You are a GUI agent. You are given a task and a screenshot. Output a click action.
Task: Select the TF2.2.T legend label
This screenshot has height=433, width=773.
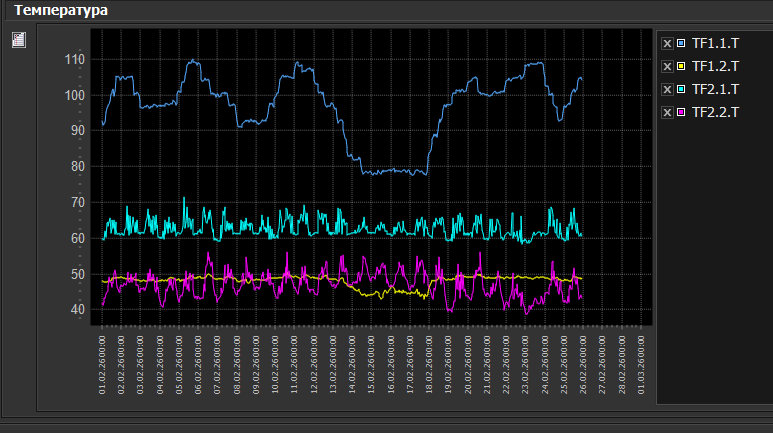[x=715, y=112]
